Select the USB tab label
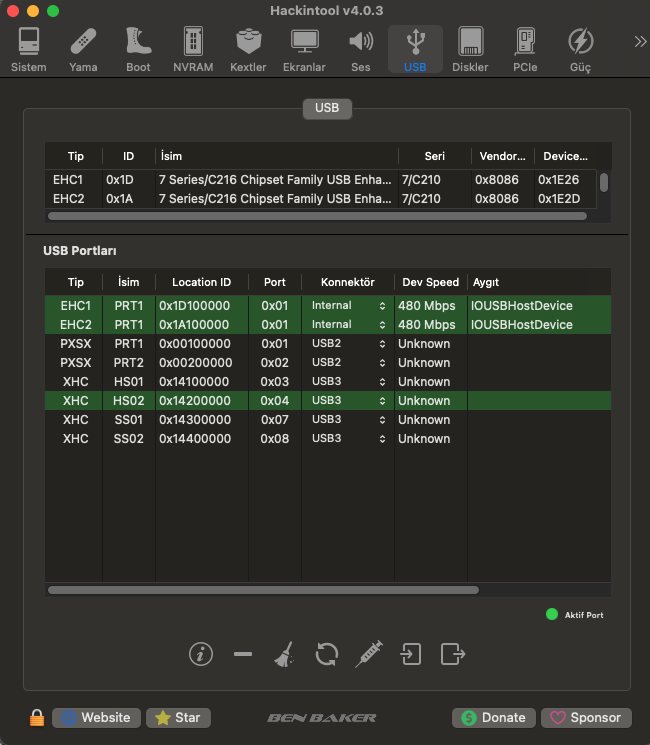The image size is (650, 745). [327, 108]
